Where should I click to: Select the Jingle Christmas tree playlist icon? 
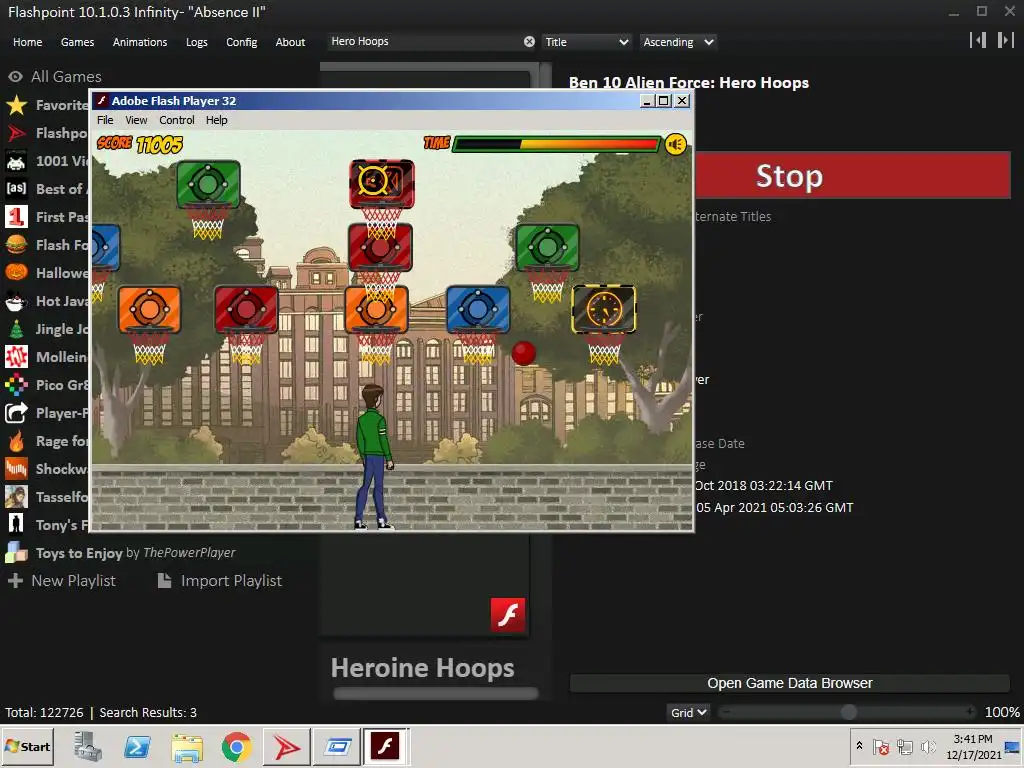16,329
